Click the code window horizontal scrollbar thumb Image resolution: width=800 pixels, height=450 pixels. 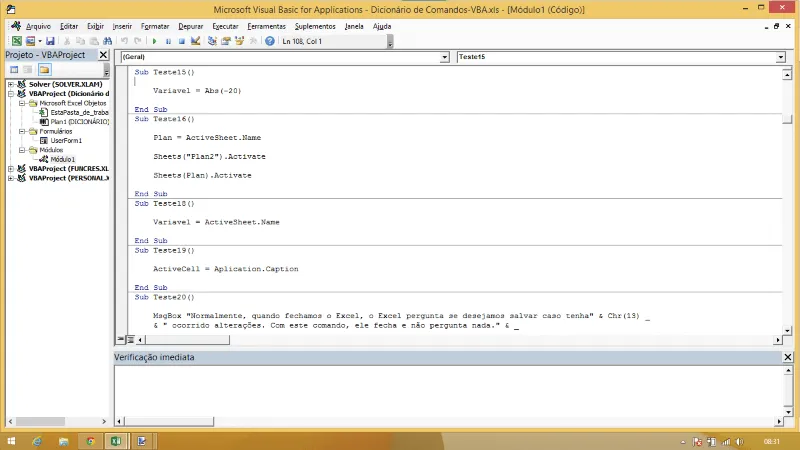click(x=187, y=340)
